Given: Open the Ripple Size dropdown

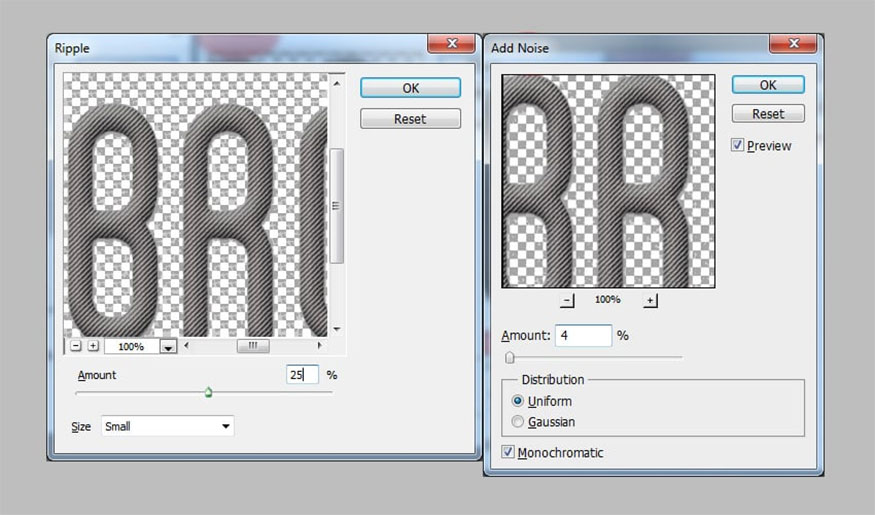Looking at the screenshot, I should click(168, 426).
